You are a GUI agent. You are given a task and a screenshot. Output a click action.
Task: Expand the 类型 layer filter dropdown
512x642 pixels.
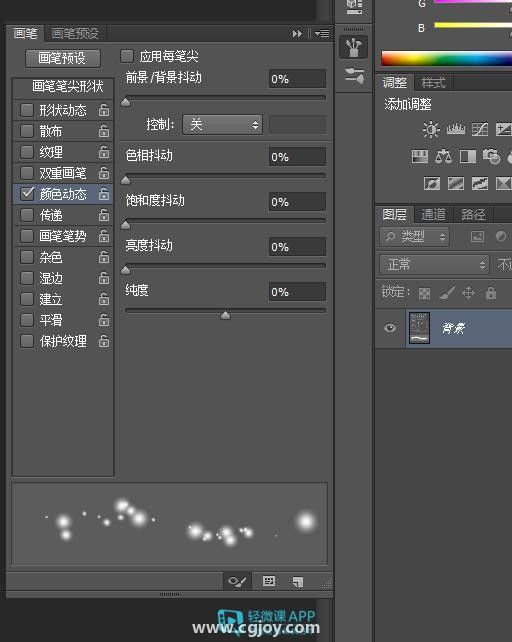pos(415,236)
